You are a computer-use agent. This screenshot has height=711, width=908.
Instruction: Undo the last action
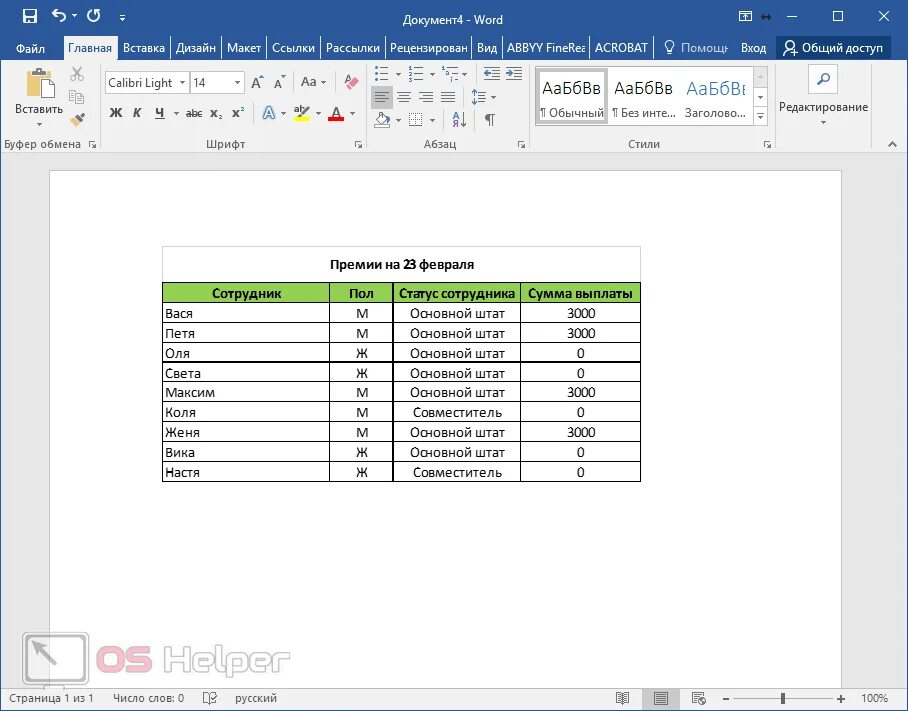pyautogui.click(x=58, y=16)
